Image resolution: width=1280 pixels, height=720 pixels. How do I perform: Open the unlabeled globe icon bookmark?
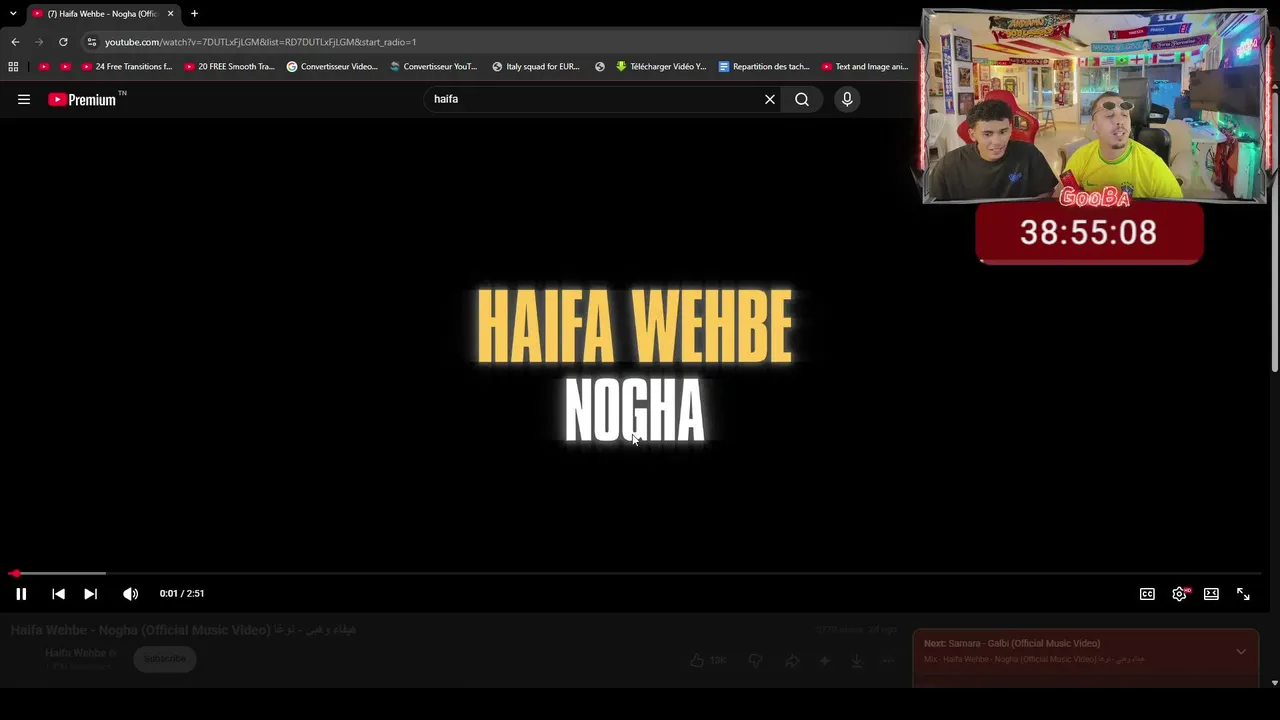600,67
